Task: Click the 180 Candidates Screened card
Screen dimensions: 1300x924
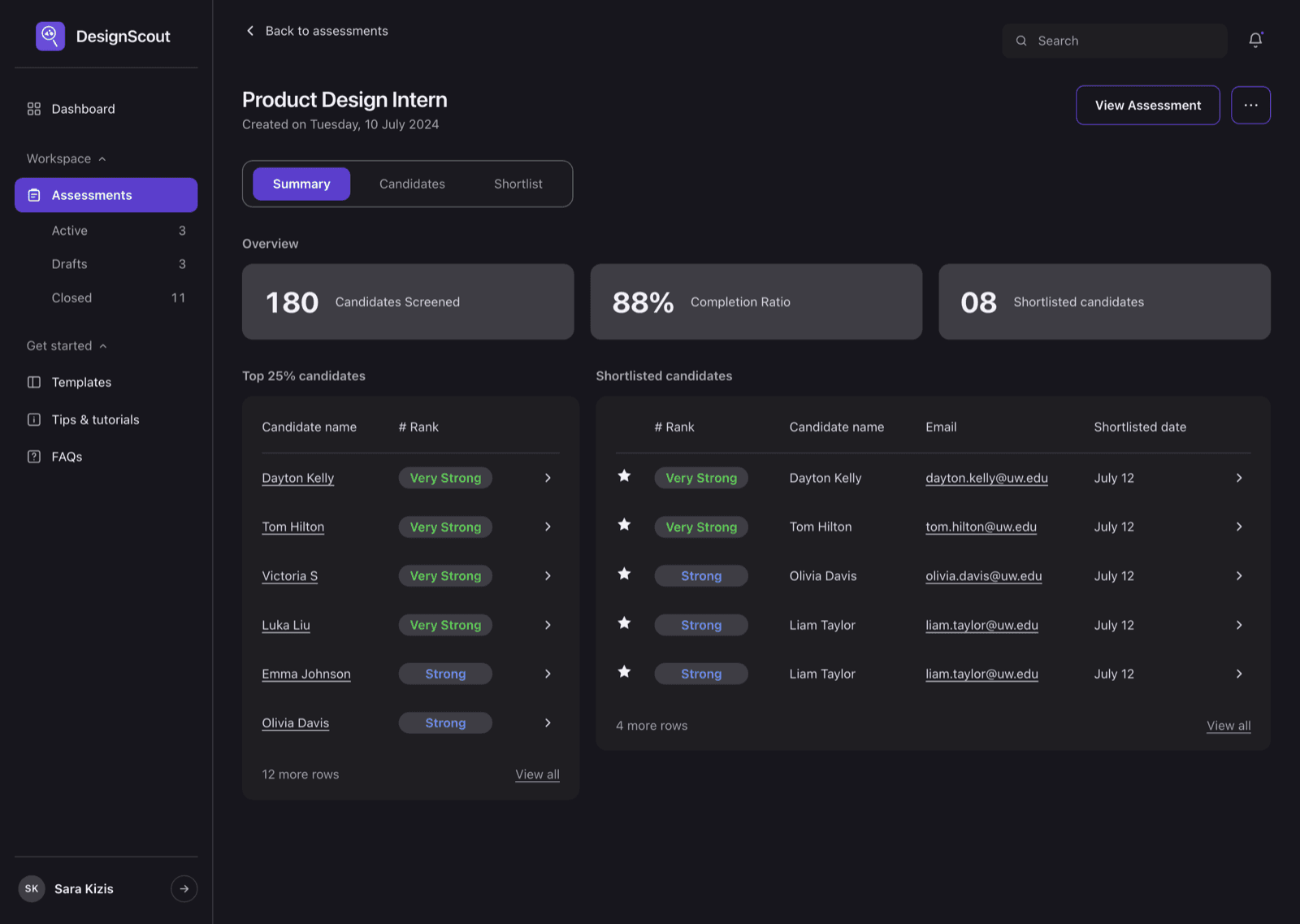Action: tap(408, 301)
